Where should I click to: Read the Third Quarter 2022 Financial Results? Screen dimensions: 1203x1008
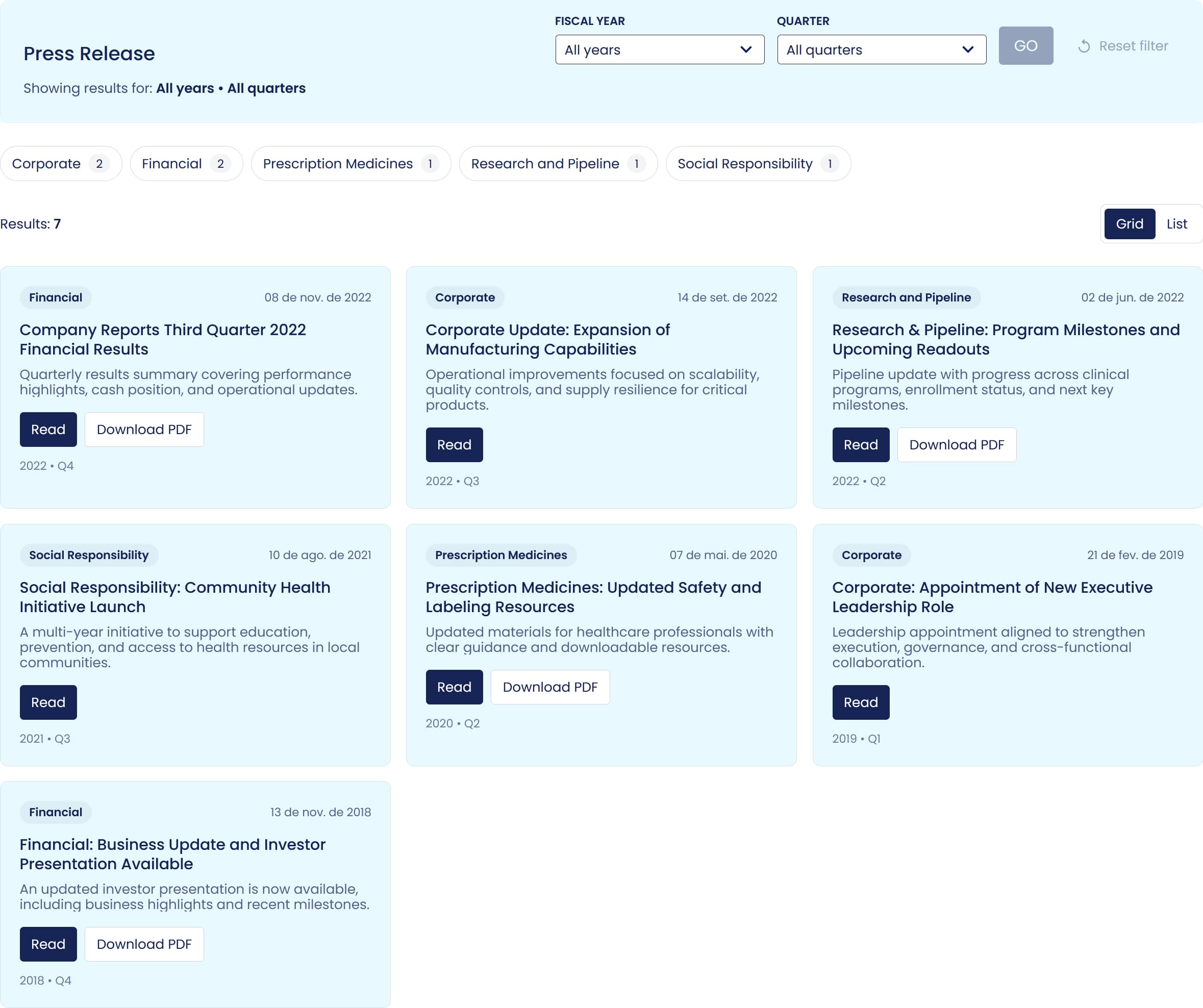click(48, 430)
